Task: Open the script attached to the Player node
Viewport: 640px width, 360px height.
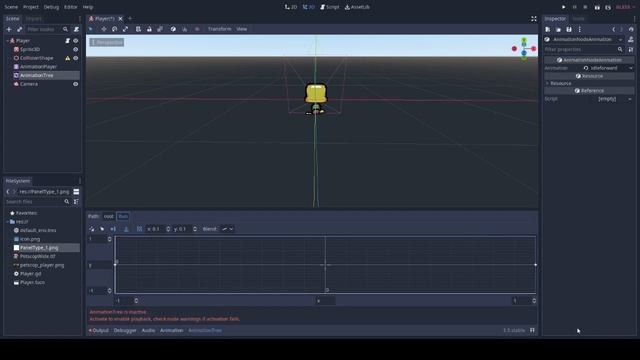Action: click(68, 41)
